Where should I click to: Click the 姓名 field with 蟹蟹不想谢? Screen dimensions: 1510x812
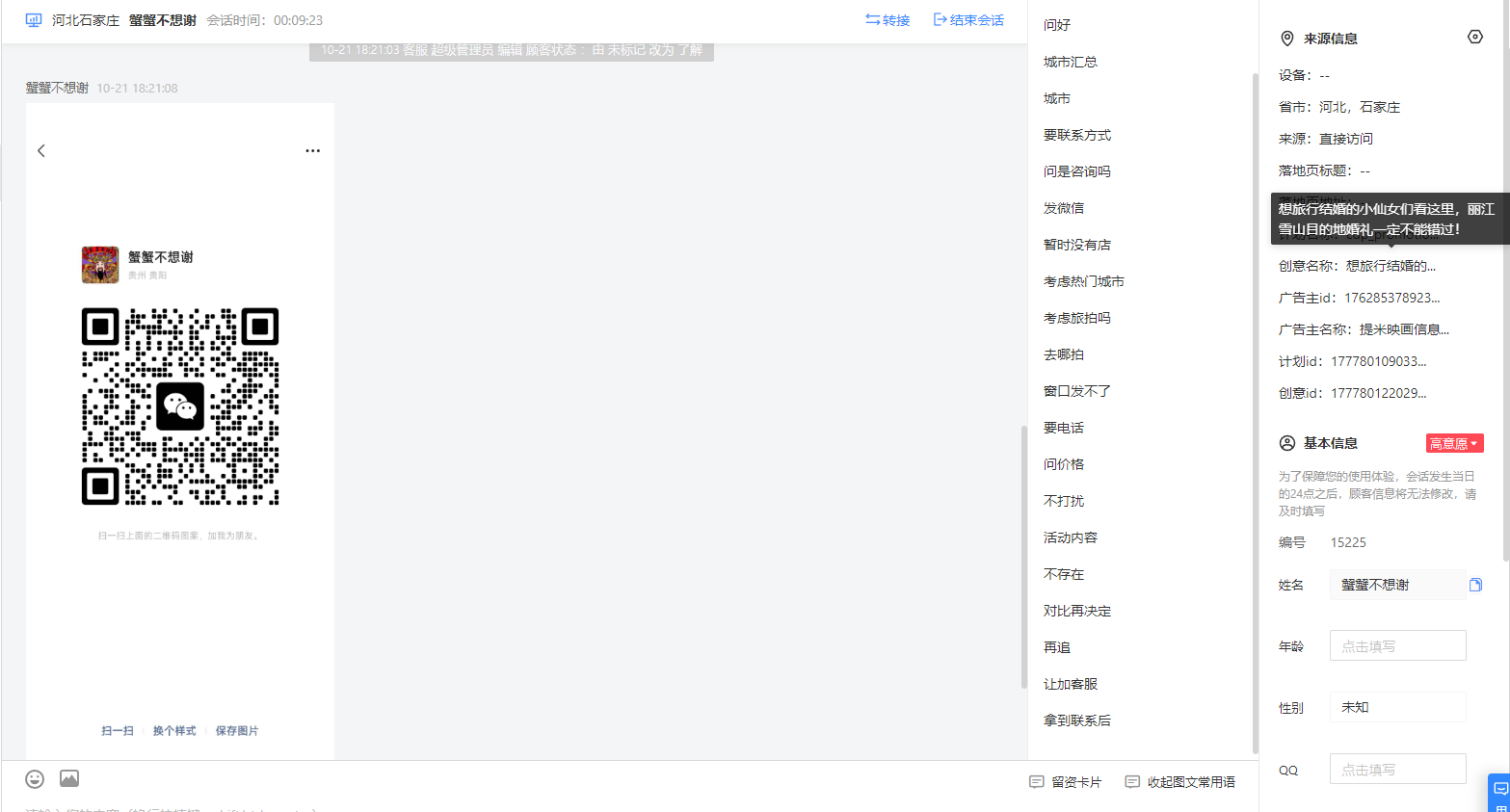1397,585
